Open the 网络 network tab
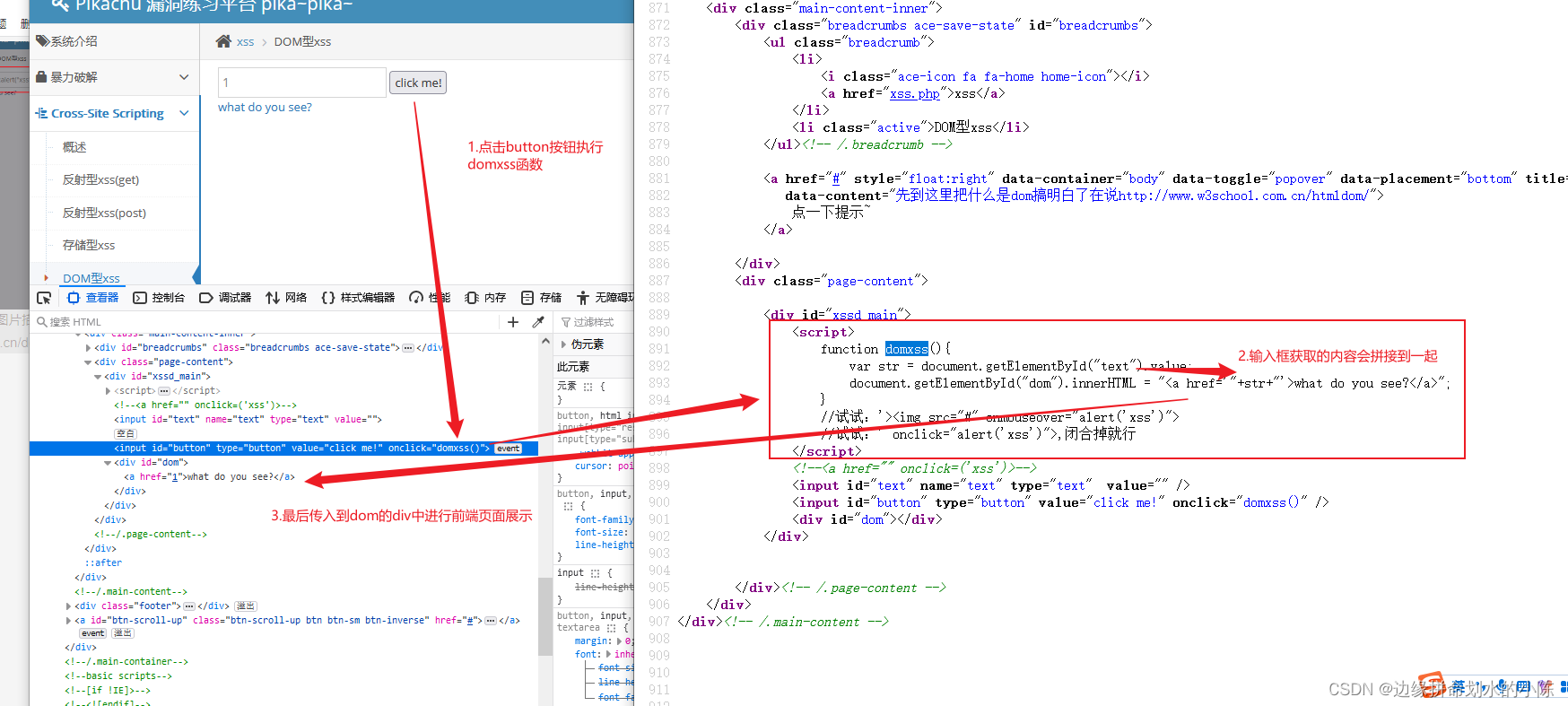The height and width of the screenshot is (706, 1568). click(x=286, y=298)
